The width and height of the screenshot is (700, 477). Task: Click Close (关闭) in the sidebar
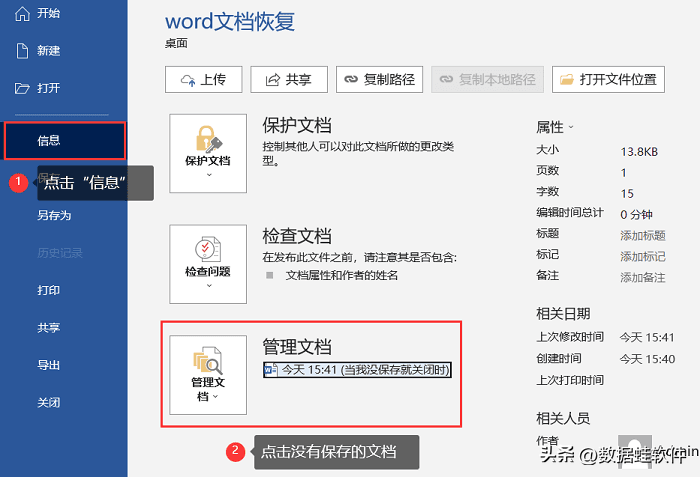tap(49, 403)
